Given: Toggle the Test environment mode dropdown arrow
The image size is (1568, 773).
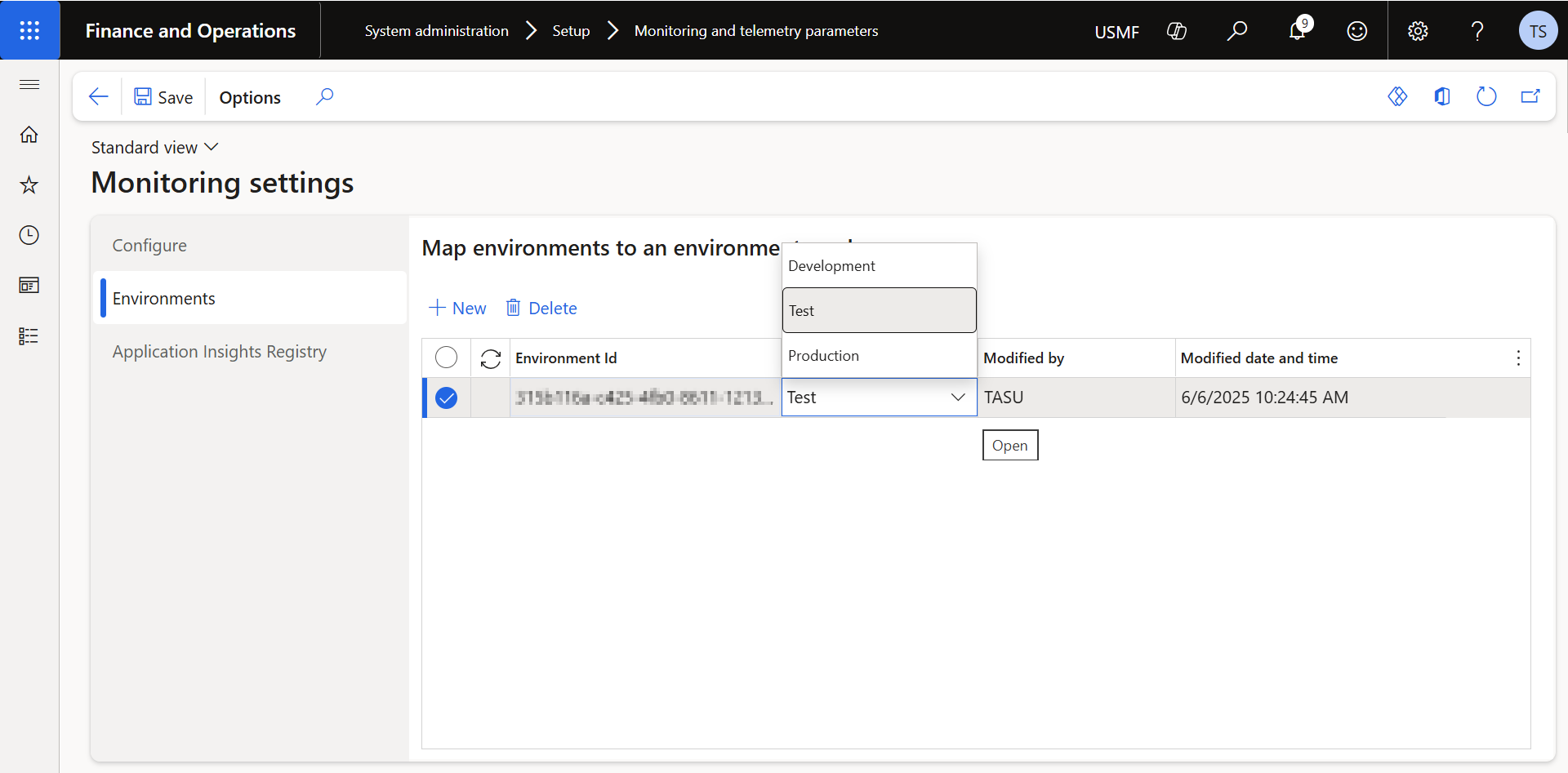Looking at the screenshot, I should pyautogui.click(x=958, y=398).
